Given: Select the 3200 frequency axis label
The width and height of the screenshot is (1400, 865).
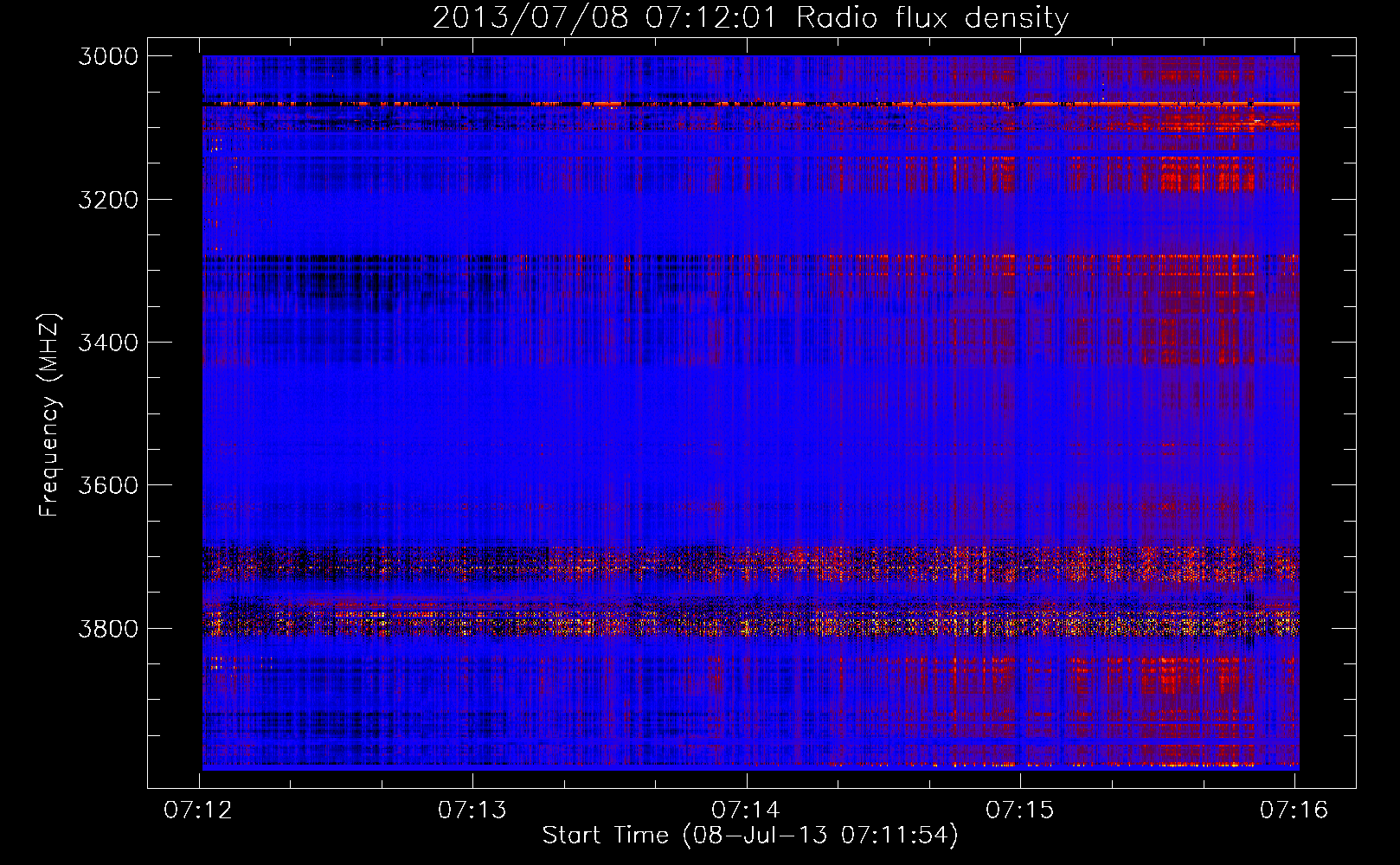Looking at the screenshot, I should [108, 200].
